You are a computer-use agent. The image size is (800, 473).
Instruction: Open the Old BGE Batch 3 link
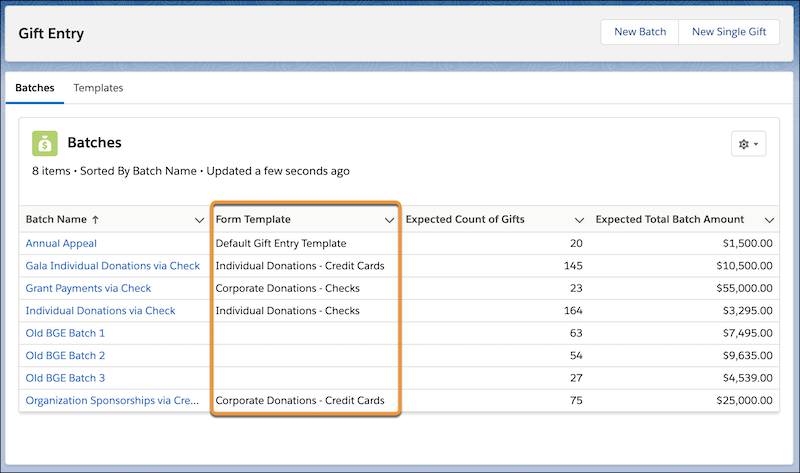65,378
